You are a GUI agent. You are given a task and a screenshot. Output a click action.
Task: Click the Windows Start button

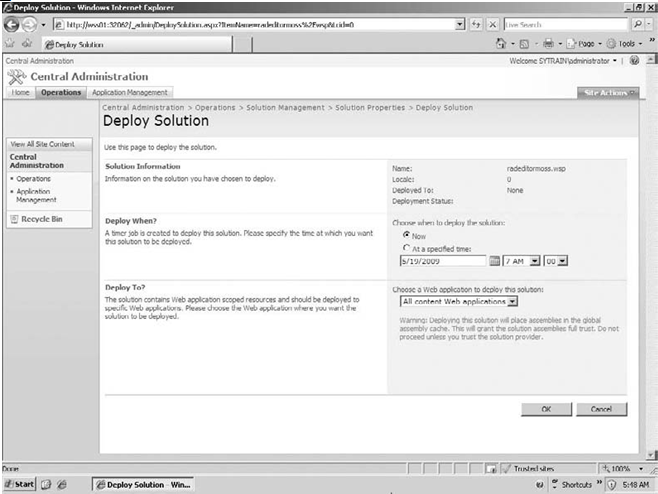click(19, 484)
